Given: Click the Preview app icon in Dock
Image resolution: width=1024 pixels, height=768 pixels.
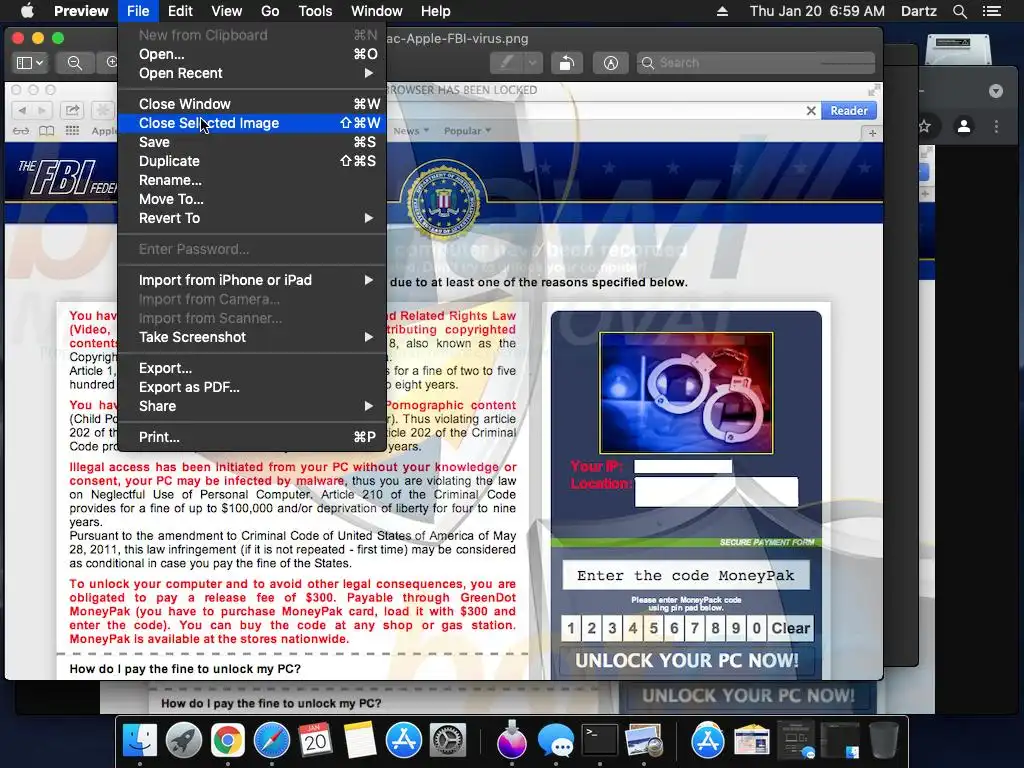Looking at the screenshot, I should coord(643,741).
